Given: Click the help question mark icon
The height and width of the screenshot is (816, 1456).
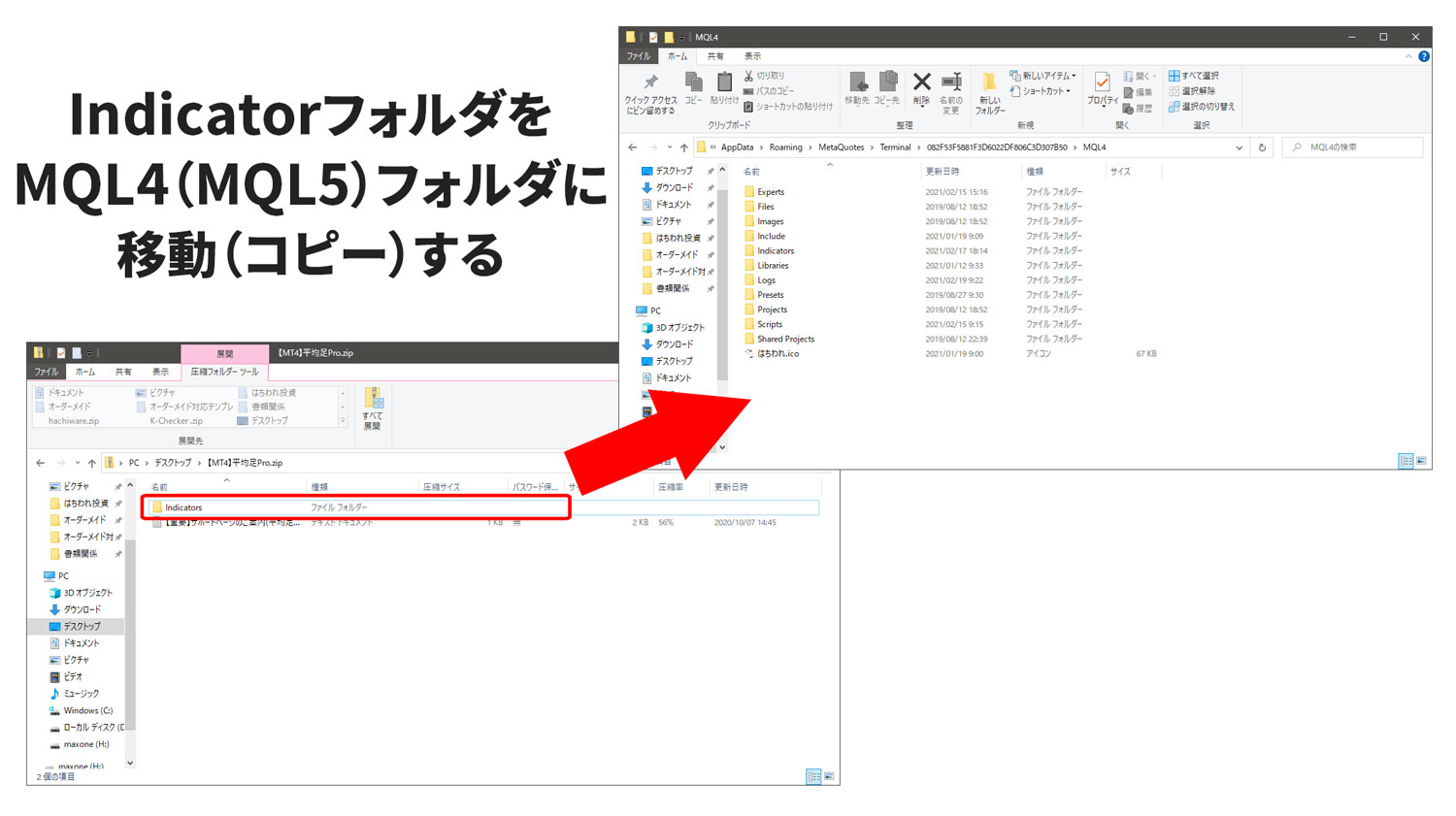Looking at the screenshot, I should (x=1424, y=56).
